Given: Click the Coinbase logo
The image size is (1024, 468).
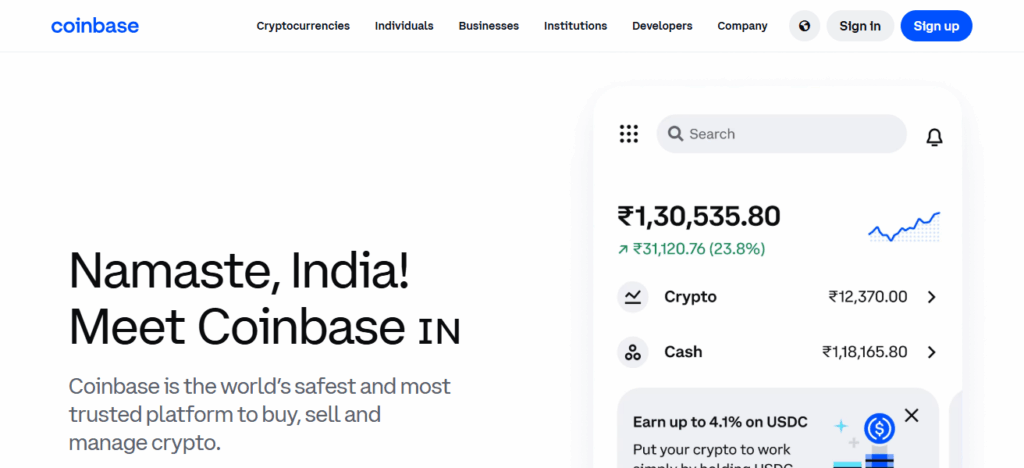Looking at the screenshot, I should click(x=95, y=26).
